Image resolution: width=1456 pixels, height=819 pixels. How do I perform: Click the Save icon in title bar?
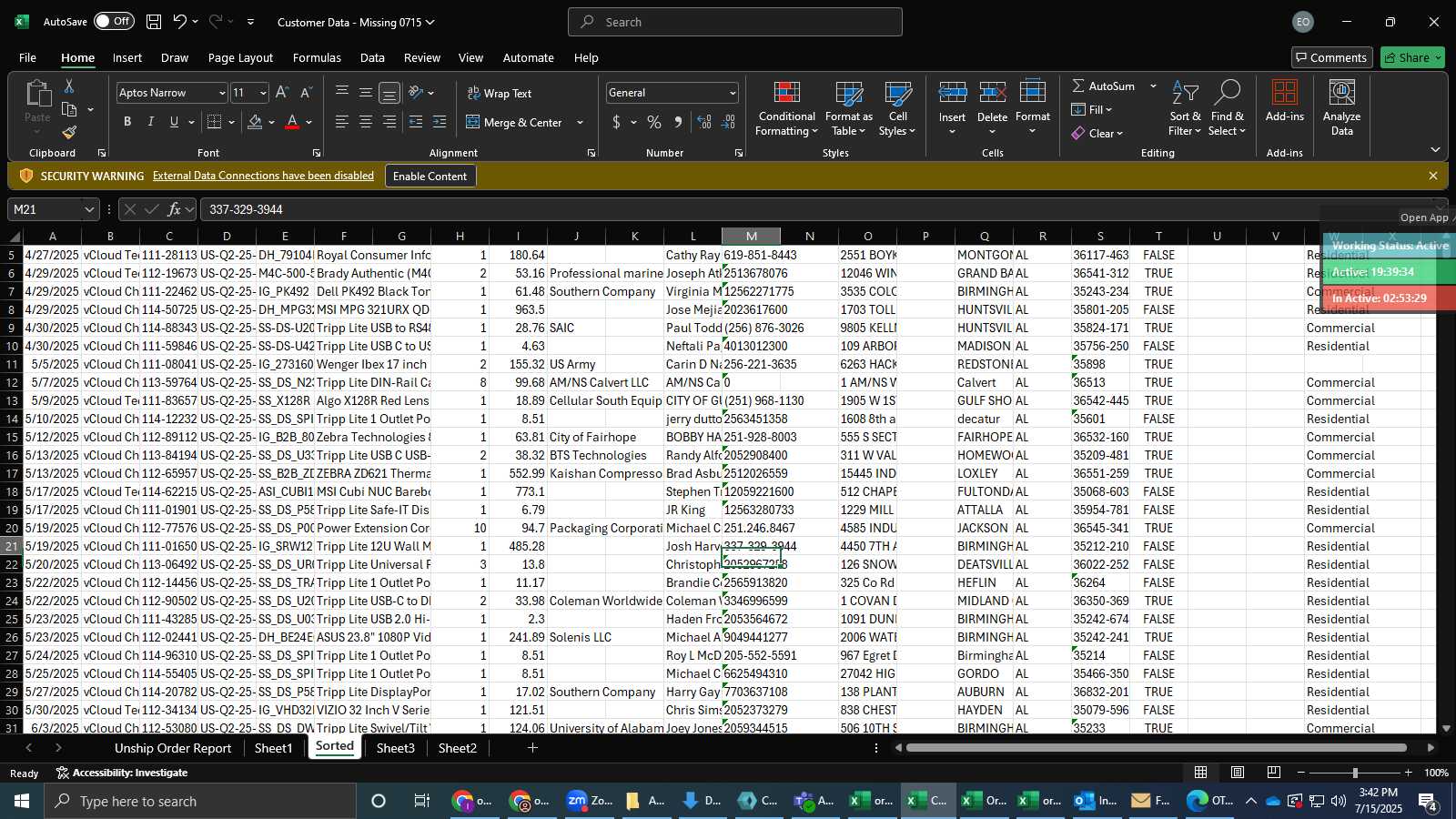pos(154,21)
